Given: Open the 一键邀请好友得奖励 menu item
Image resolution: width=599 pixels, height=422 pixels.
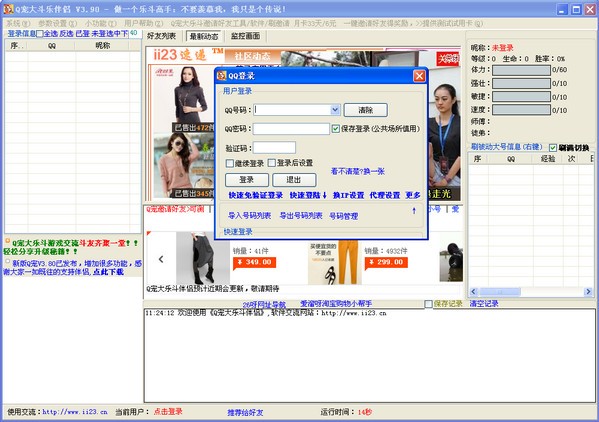Looking at the screenshot, I should pos(413,24).
